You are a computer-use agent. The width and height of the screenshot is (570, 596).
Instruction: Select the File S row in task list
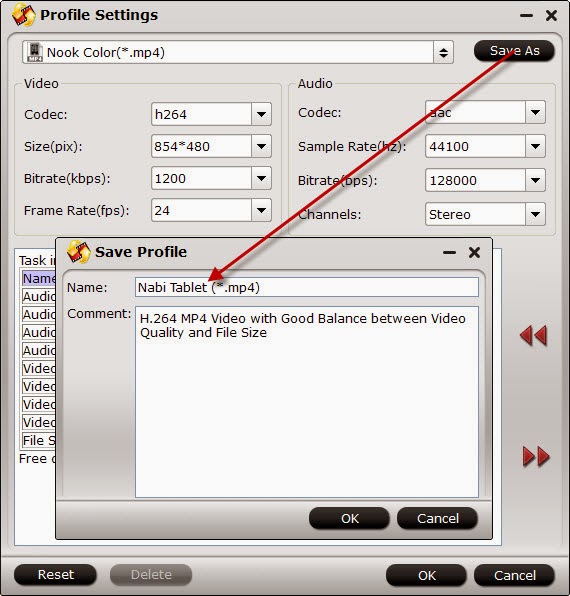[39, 440]
